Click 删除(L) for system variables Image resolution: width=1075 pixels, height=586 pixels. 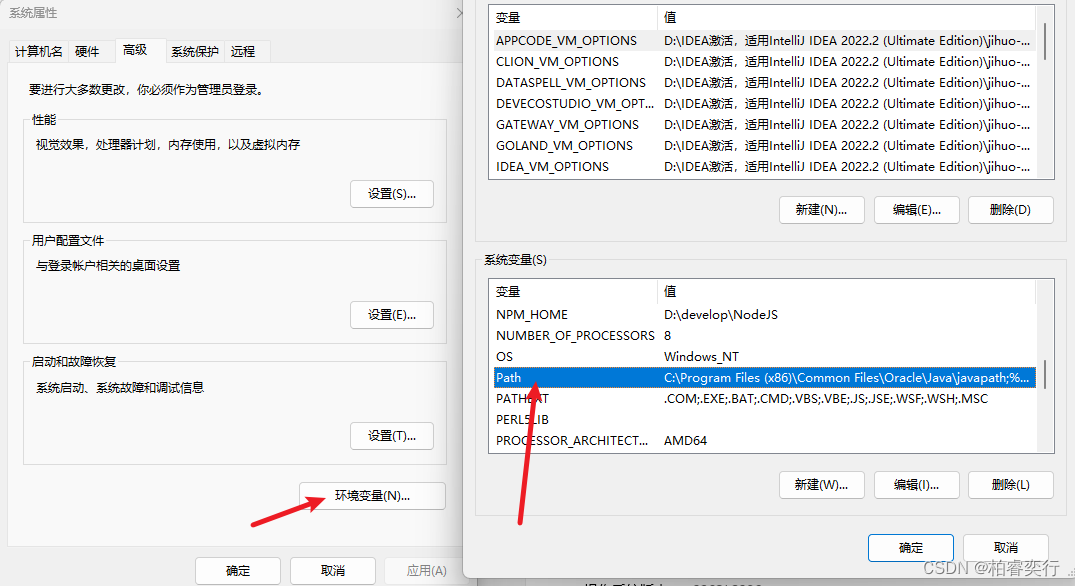1010,485
